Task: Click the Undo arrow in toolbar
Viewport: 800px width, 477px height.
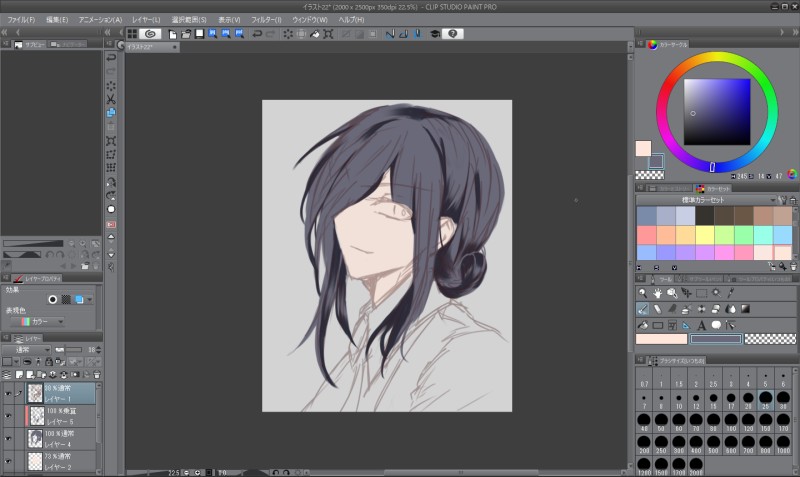Action: (257, 34)
